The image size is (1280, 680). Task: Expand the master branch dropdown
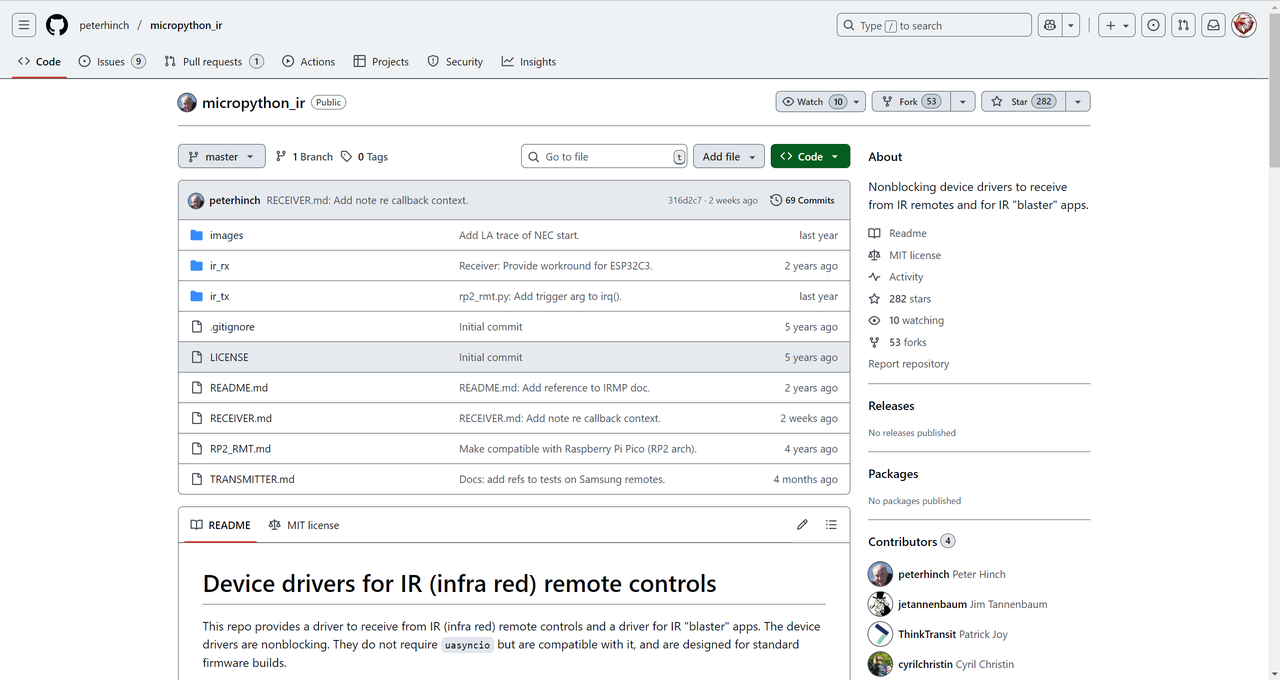click(x=222, y=156)
